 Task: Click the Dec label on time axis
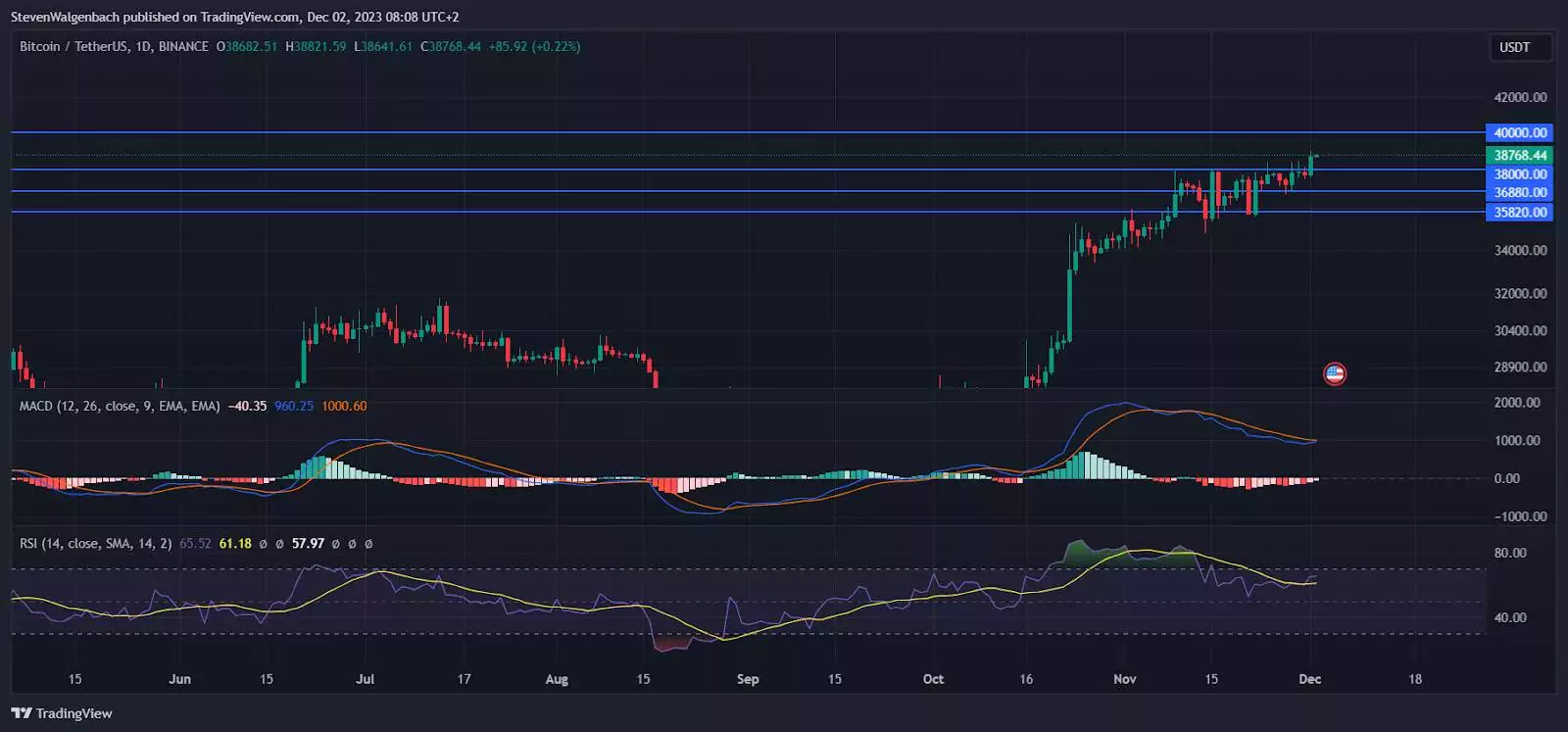[1309, 678]
